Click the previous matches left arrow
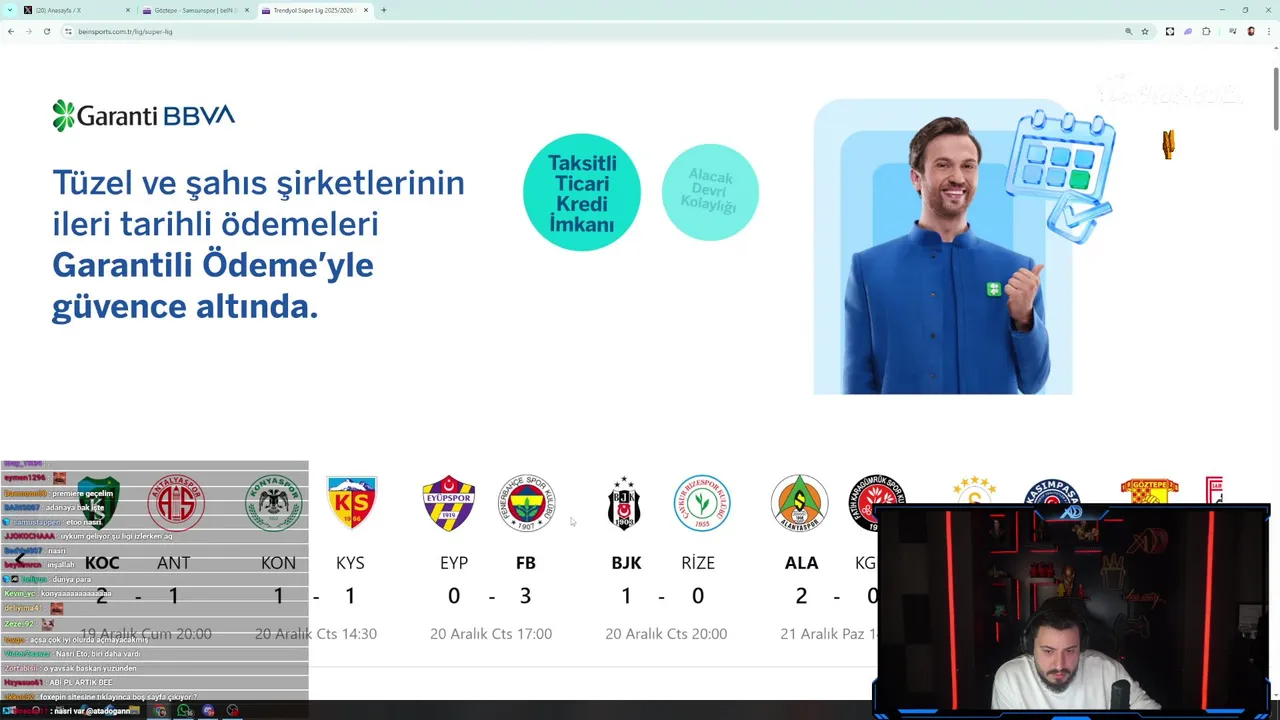The image size is (1280, 720). pos(19,558)
